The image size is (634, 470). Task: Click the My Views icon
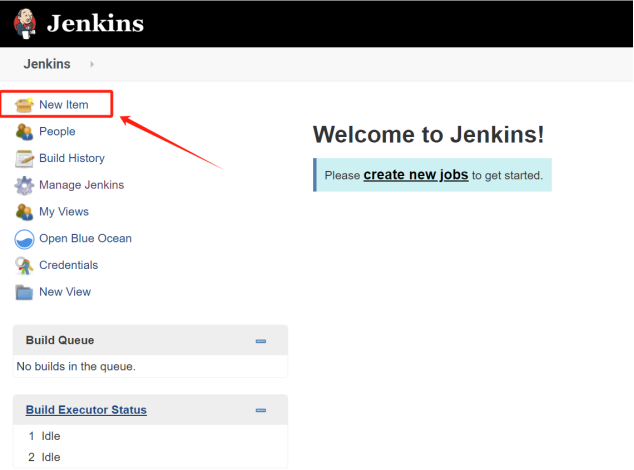(24, 212)
